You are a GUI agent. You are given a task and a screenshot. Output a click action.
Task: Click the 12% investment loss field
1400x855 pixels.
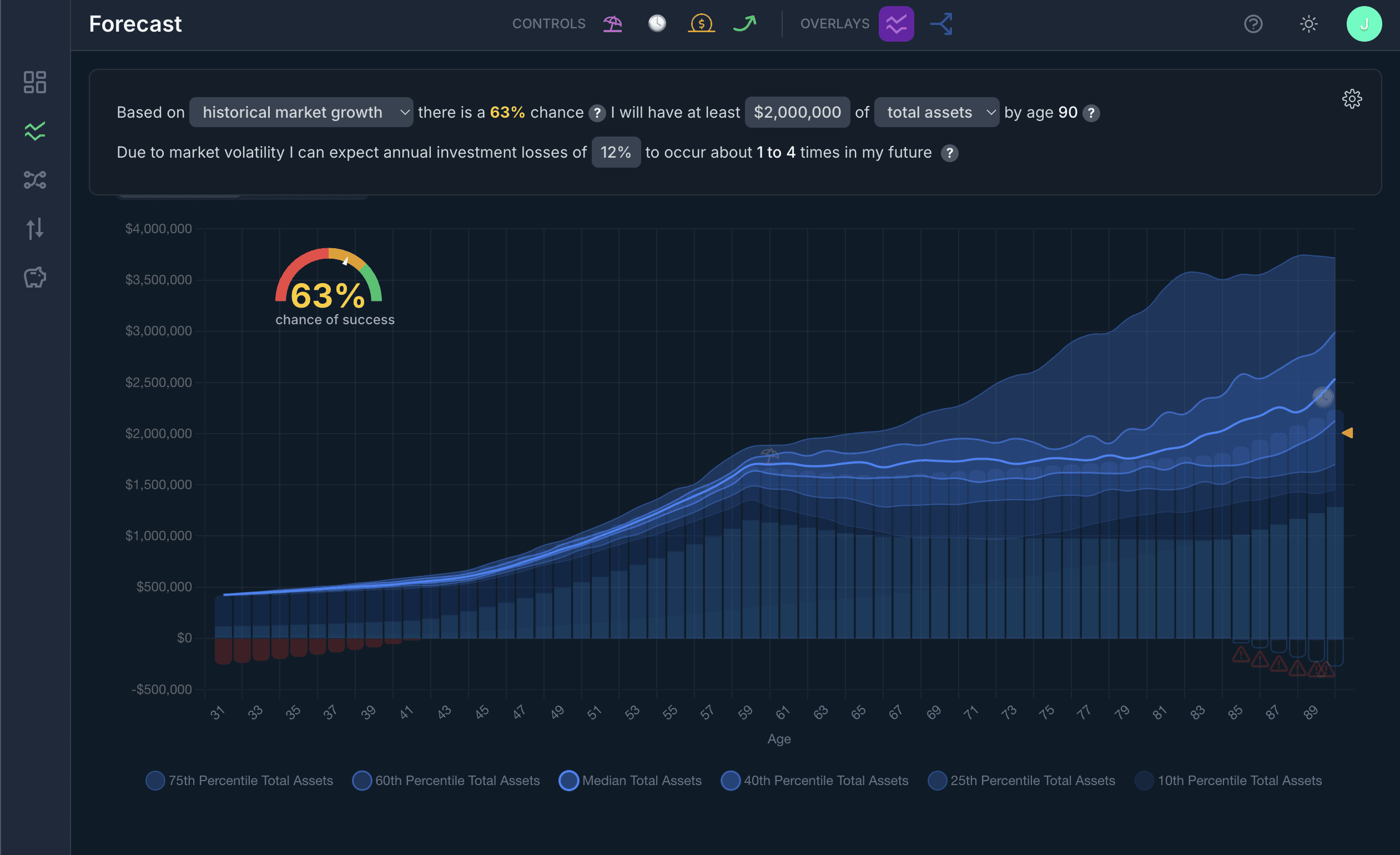coord(616,152)
